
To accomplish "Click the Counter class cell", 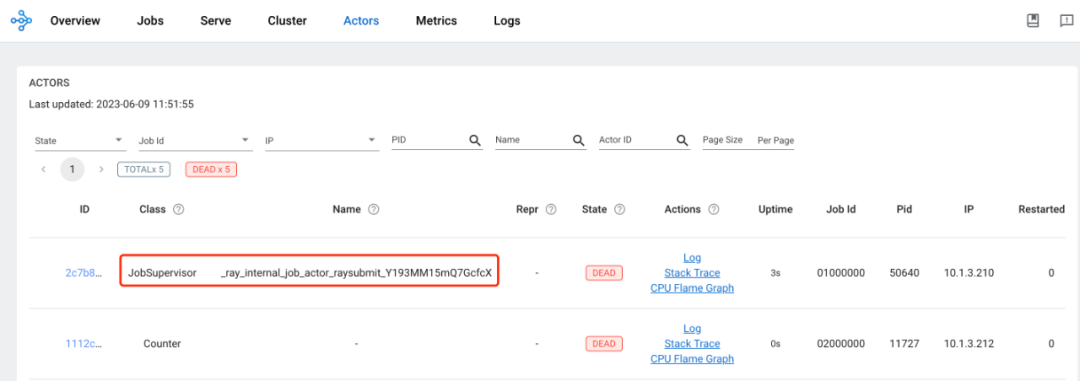I will pos(162,344).
